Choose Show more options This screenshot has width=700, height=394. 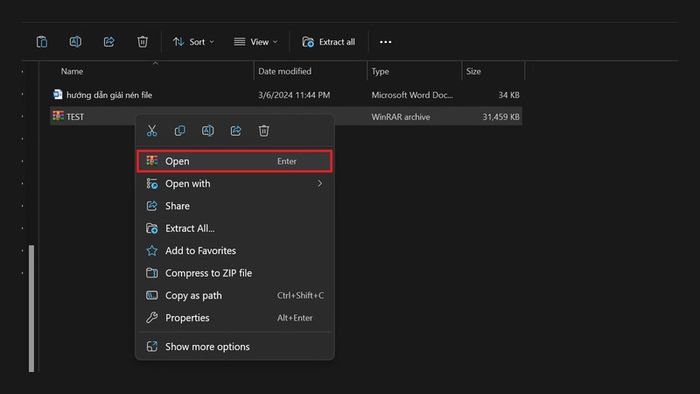pyautogui.click(x=234, y=346)
